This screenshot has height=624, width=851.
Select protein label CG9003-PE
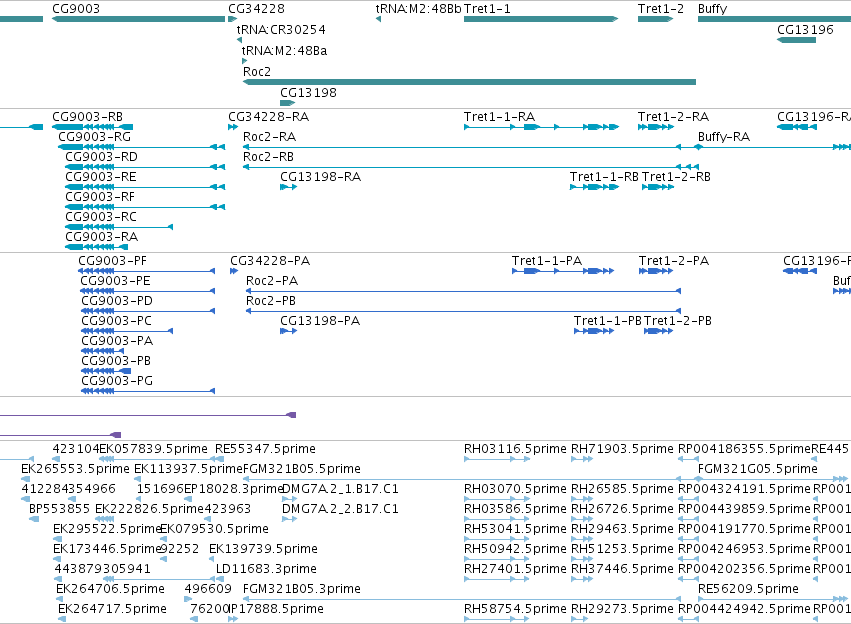pyautogui.click(x=115, y=281)
